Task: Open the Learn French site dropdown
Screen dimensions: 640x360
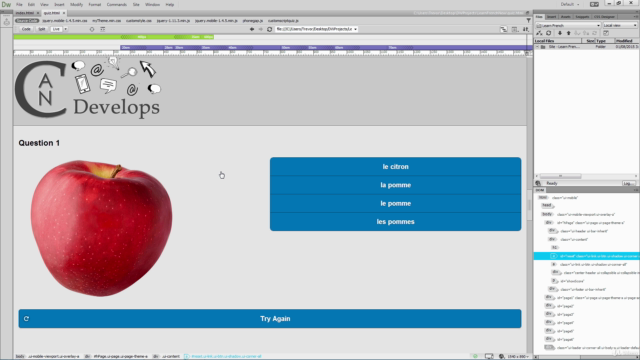Action: 568,25
